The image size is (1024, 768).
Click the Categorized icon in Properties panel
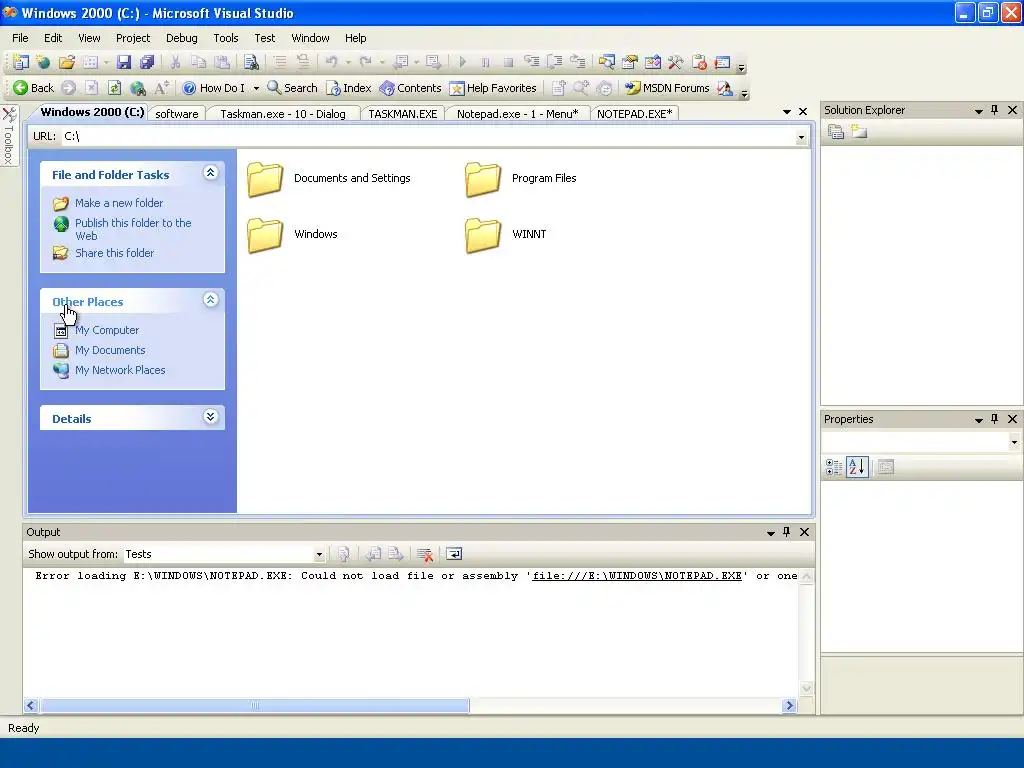point(834,467)
